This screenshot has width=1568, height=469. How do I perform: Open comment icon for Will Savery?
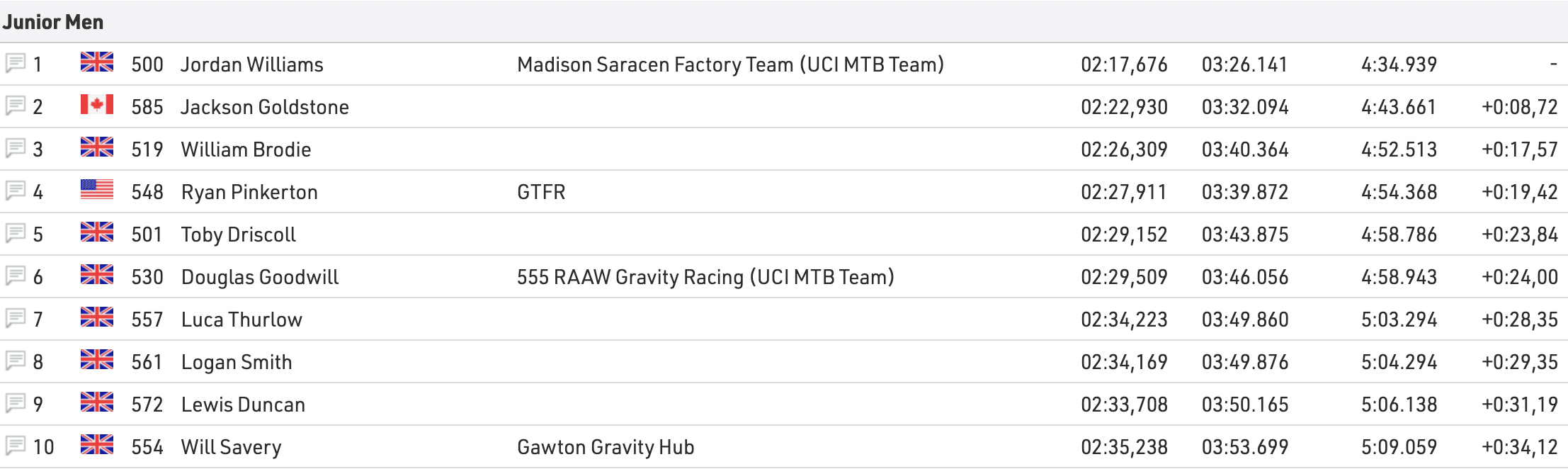(x=16, y=446)
